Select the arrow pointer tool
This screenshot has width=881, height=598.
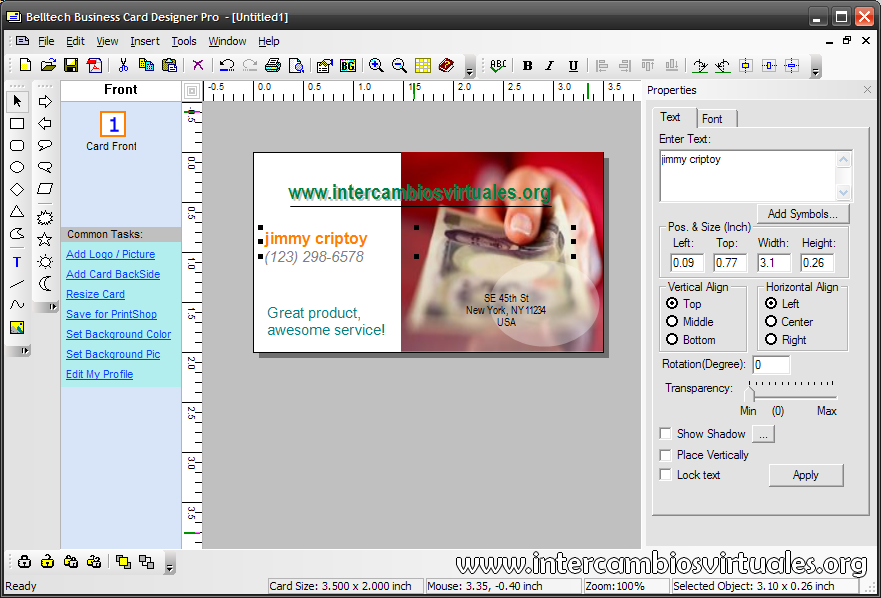(x=17, y=101)
